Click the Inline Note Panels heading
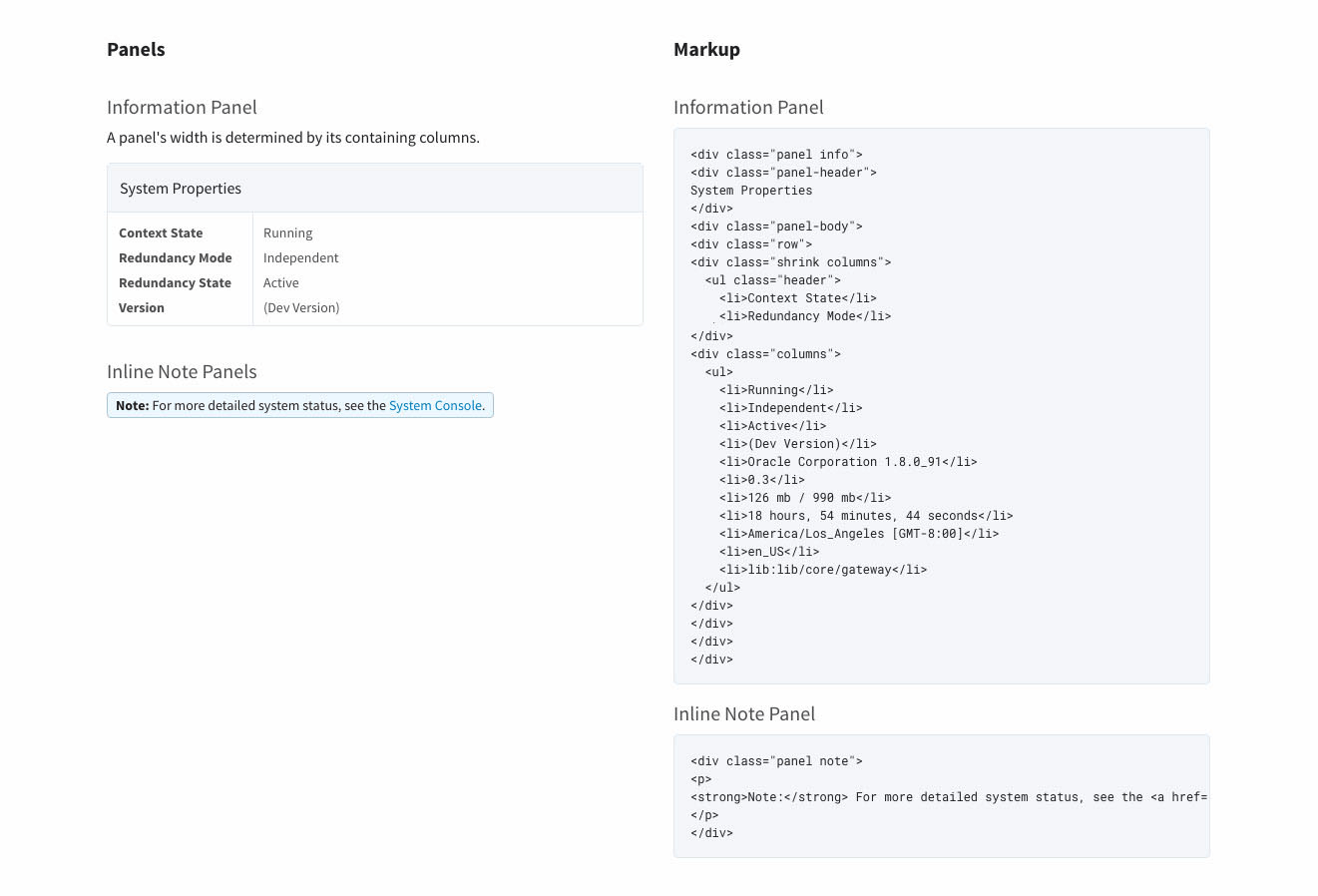This screenshot has width=1318, height=896. [182, 372]
